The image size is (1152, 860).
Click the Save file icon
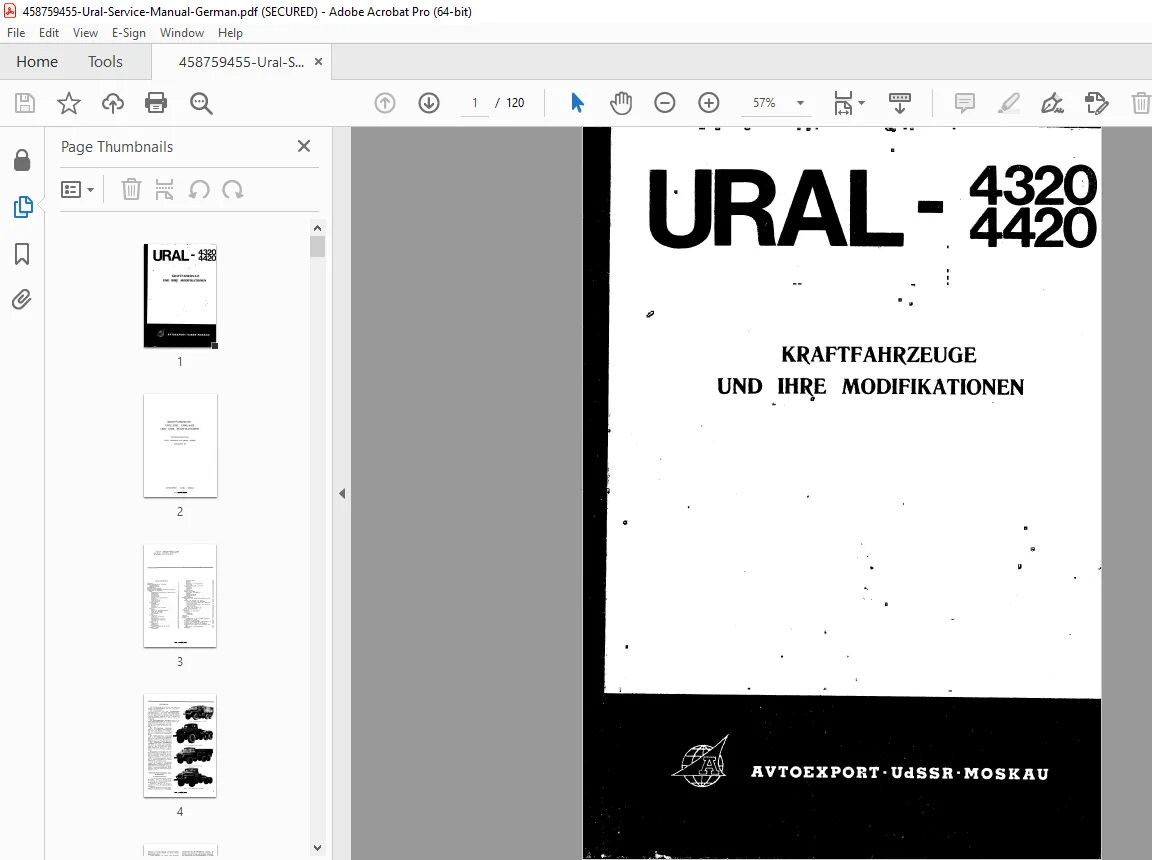(x=25, y=103)
